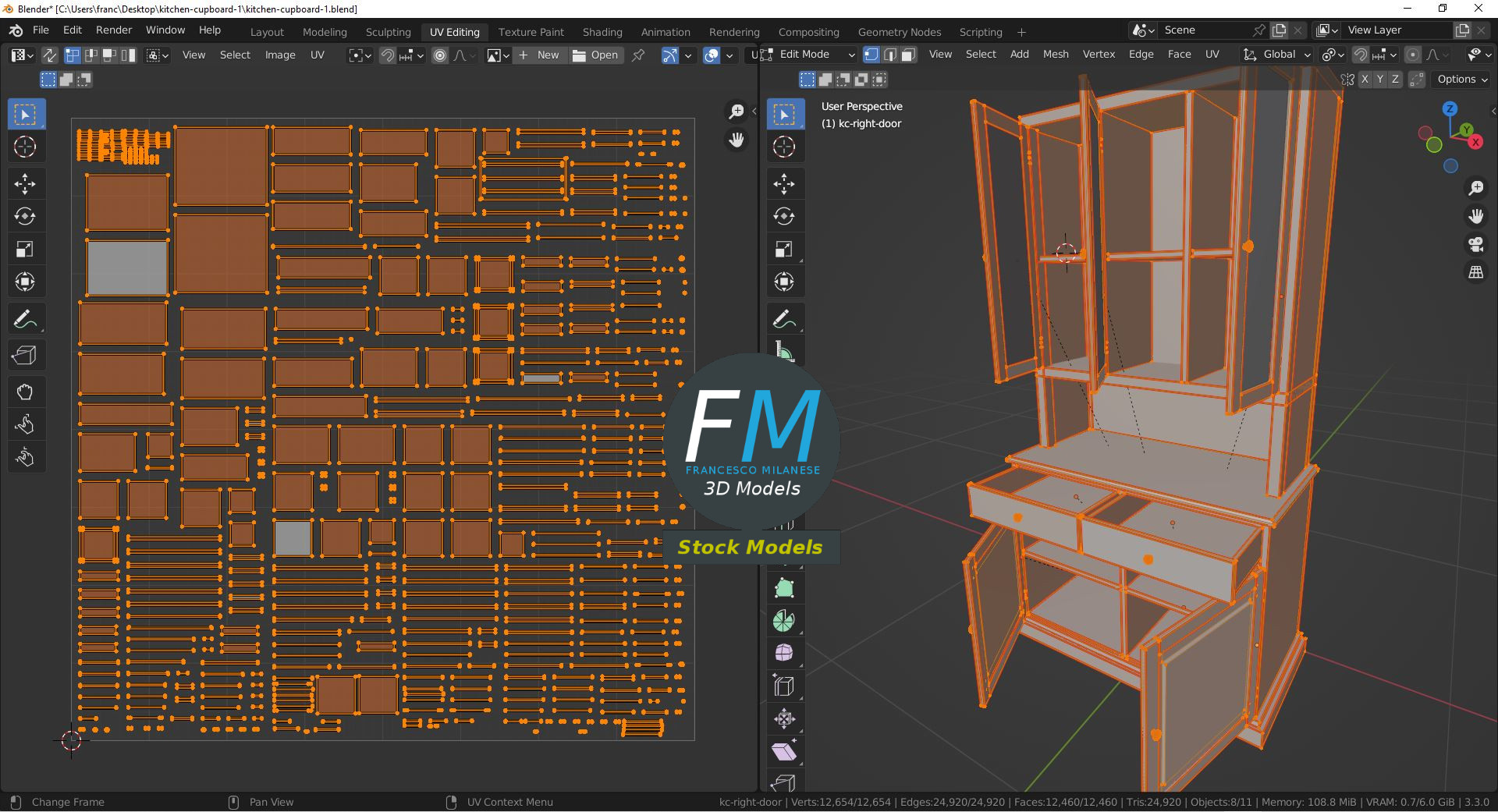Viewport: 1498px width, 812px height.
Task: Select the Scale tool in 3D viewport
Action: (784, 249)
